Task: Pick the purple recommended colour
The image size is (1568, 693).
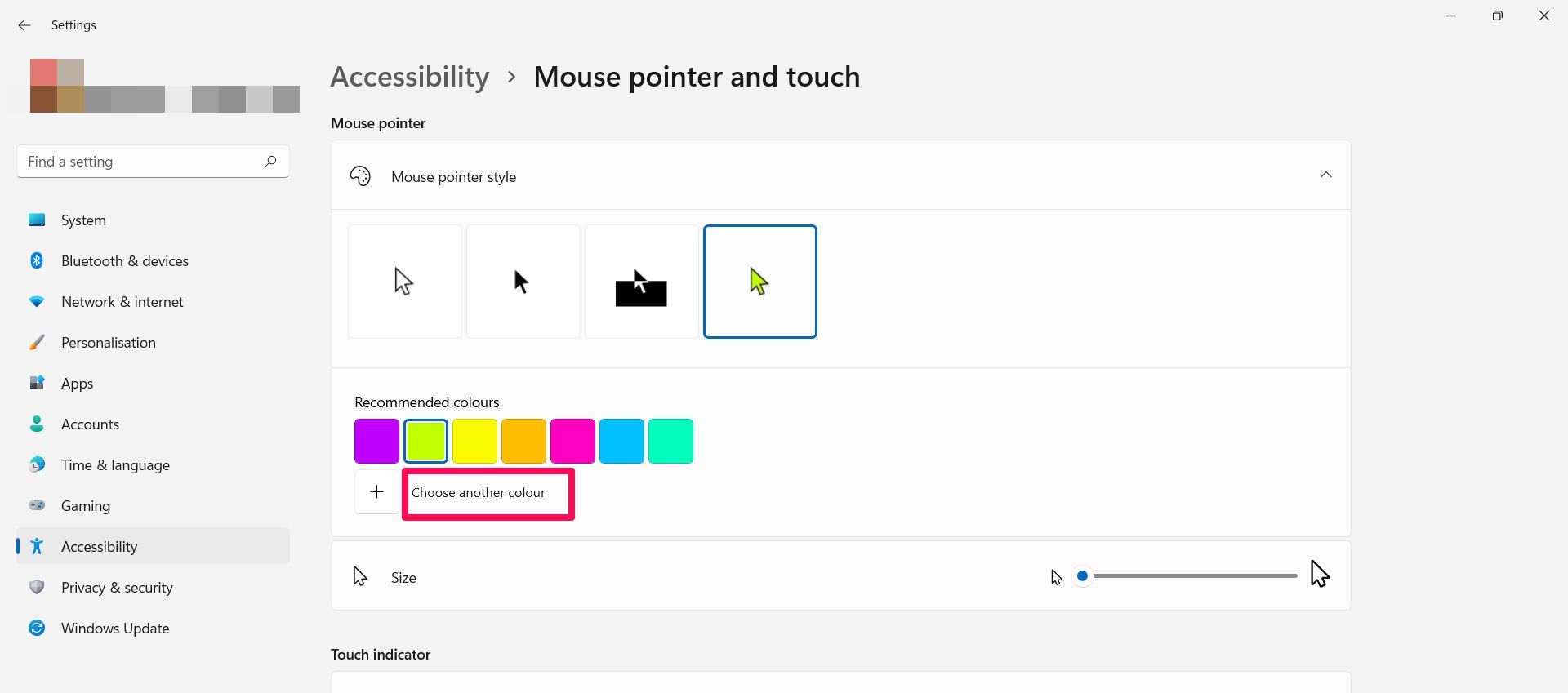Action: click(376, 441)
